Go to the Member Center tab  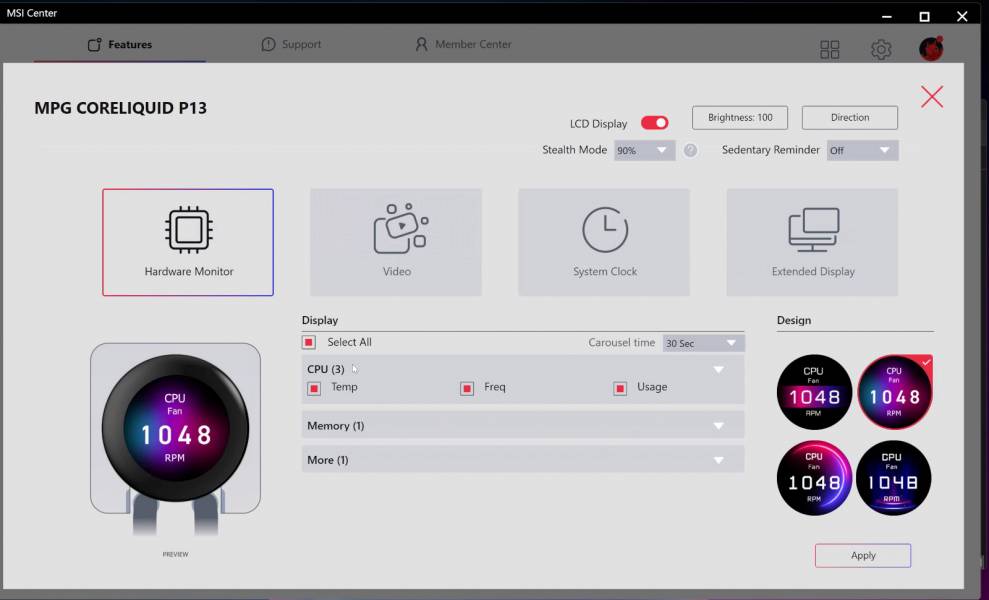pos(463,45)
